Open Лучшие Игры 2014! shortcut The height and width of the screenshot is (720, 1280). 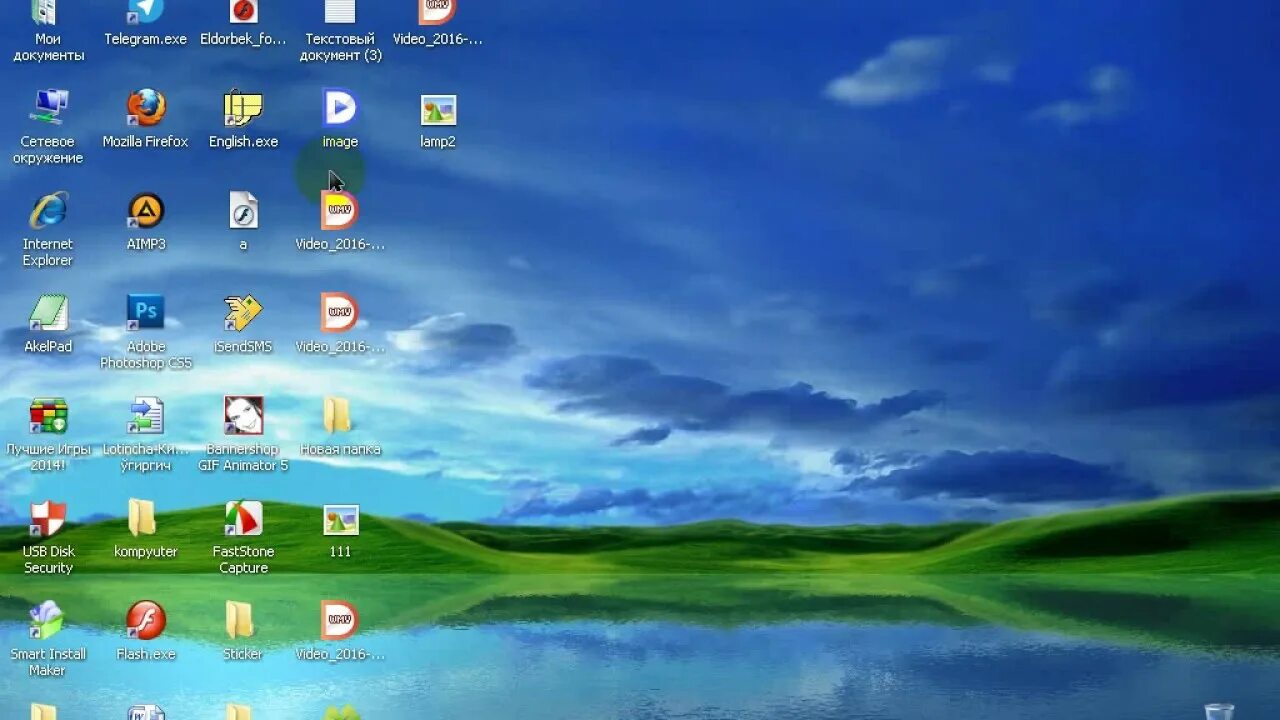point(48,434)
